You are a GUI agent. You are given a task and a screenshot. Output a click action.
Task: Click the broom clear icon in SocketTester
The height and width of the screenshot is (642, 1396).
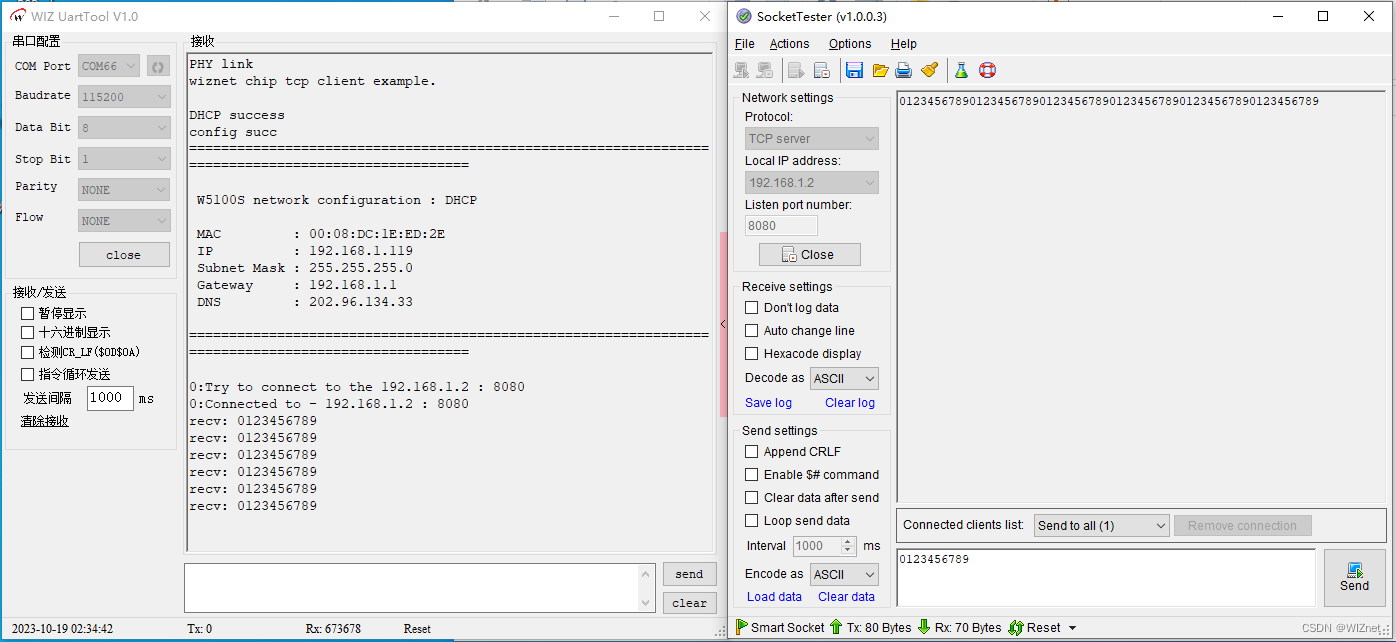pos(929,70)
